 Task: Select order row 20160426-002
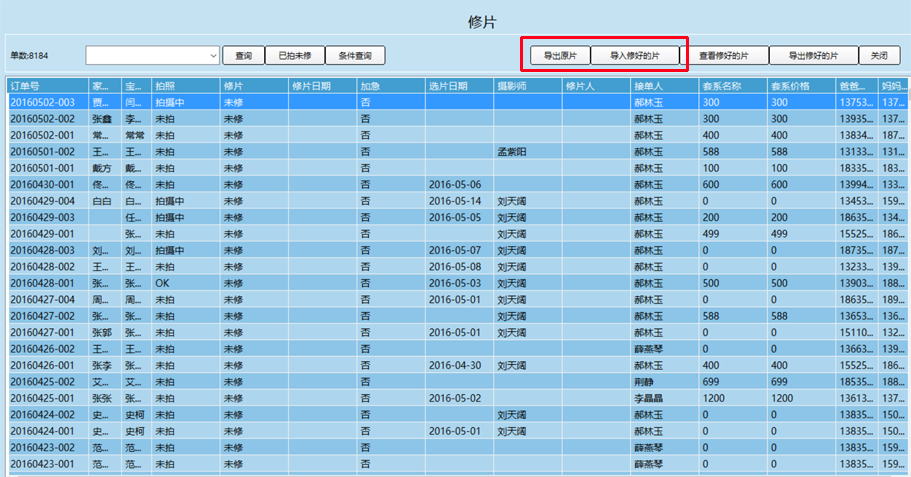[457, 349]
